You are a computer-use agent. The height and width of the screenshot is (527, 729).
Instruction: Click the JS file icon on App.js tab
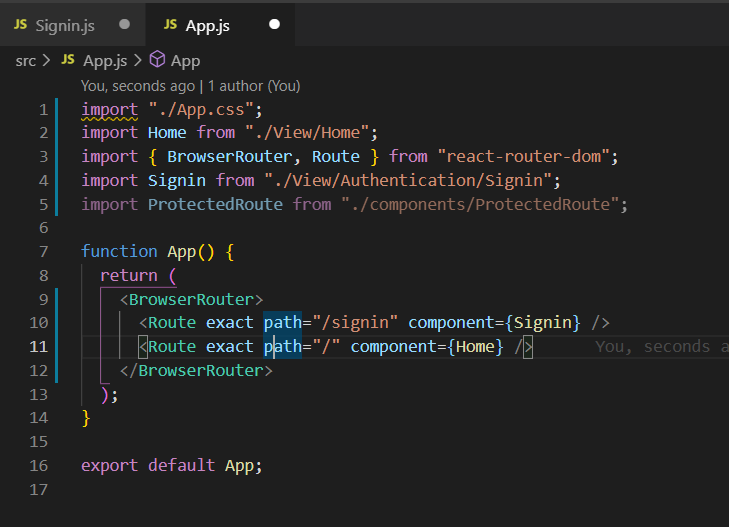click(170, 25)
